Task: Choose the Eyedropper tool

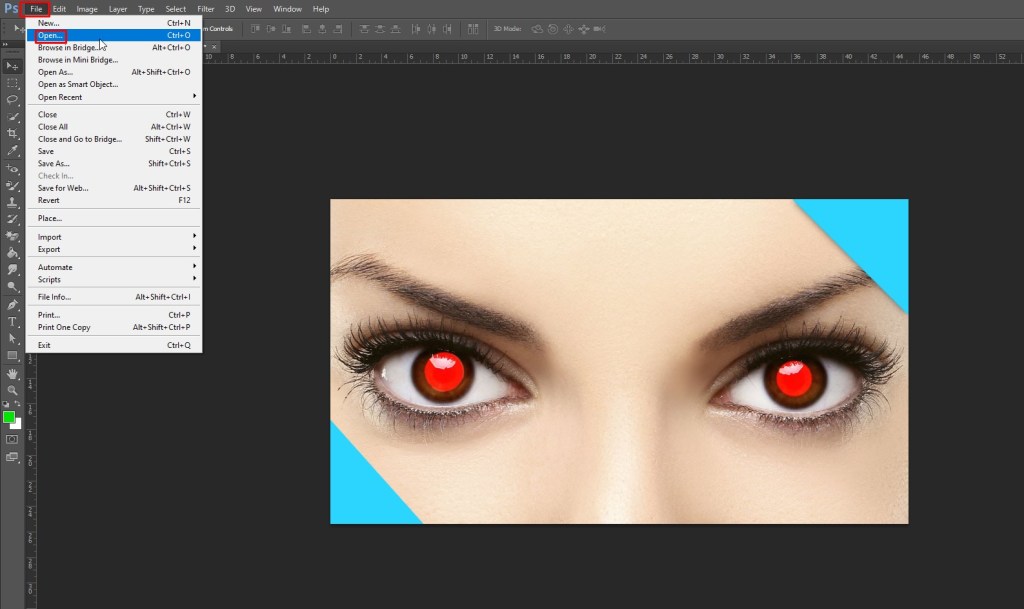Action: pyautogui.click(x=12, y=150)
